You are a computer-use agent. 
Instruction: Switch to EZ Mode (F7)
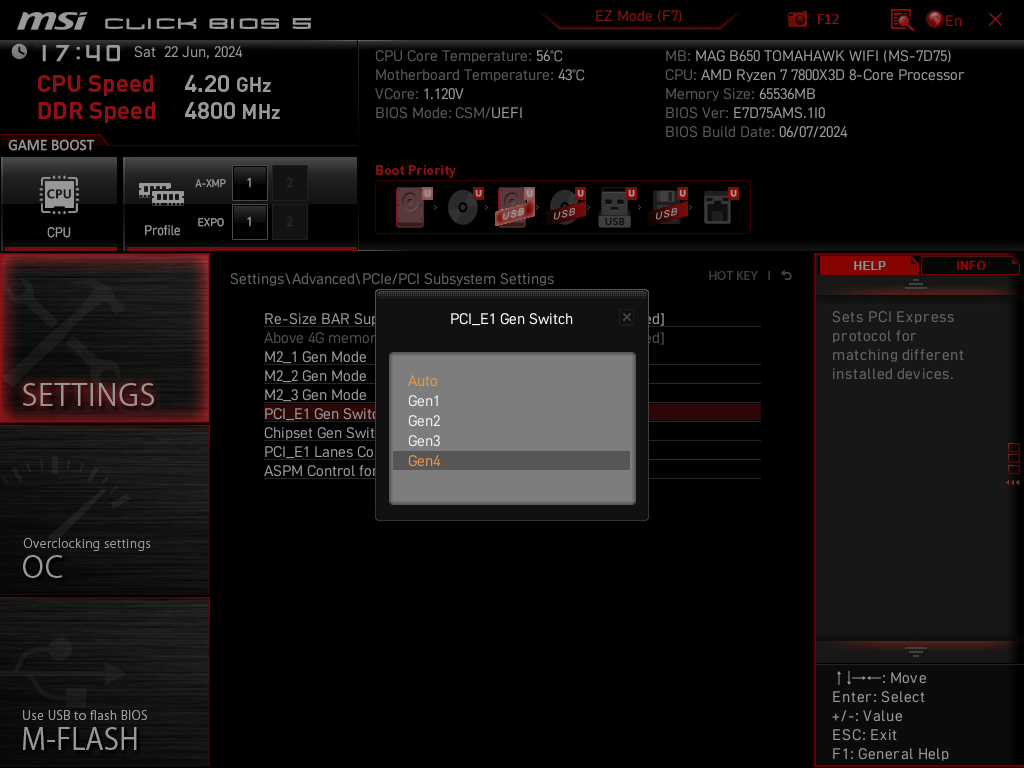(638, 16)
